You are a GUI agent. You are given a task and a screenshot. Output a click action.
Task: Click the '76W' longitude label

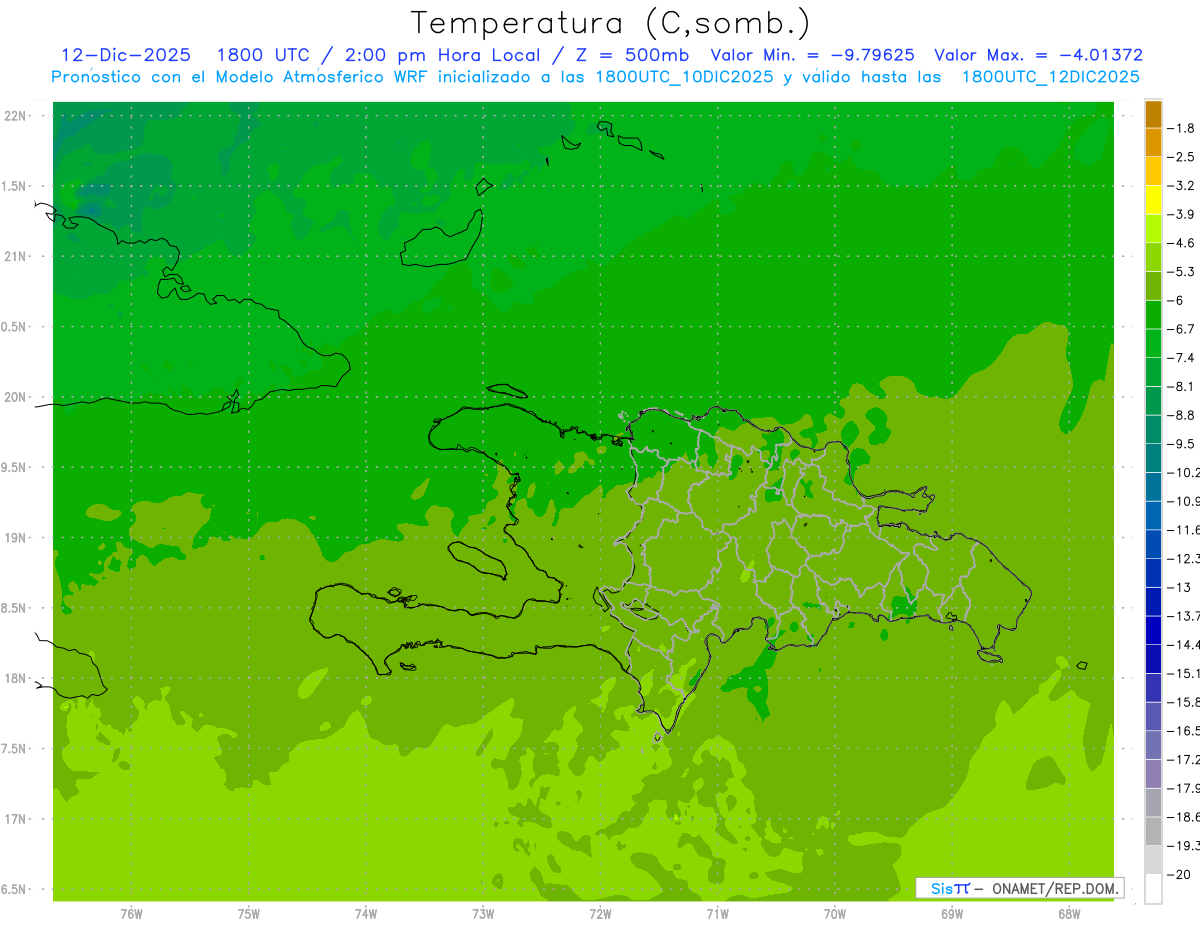pos(131,913)
